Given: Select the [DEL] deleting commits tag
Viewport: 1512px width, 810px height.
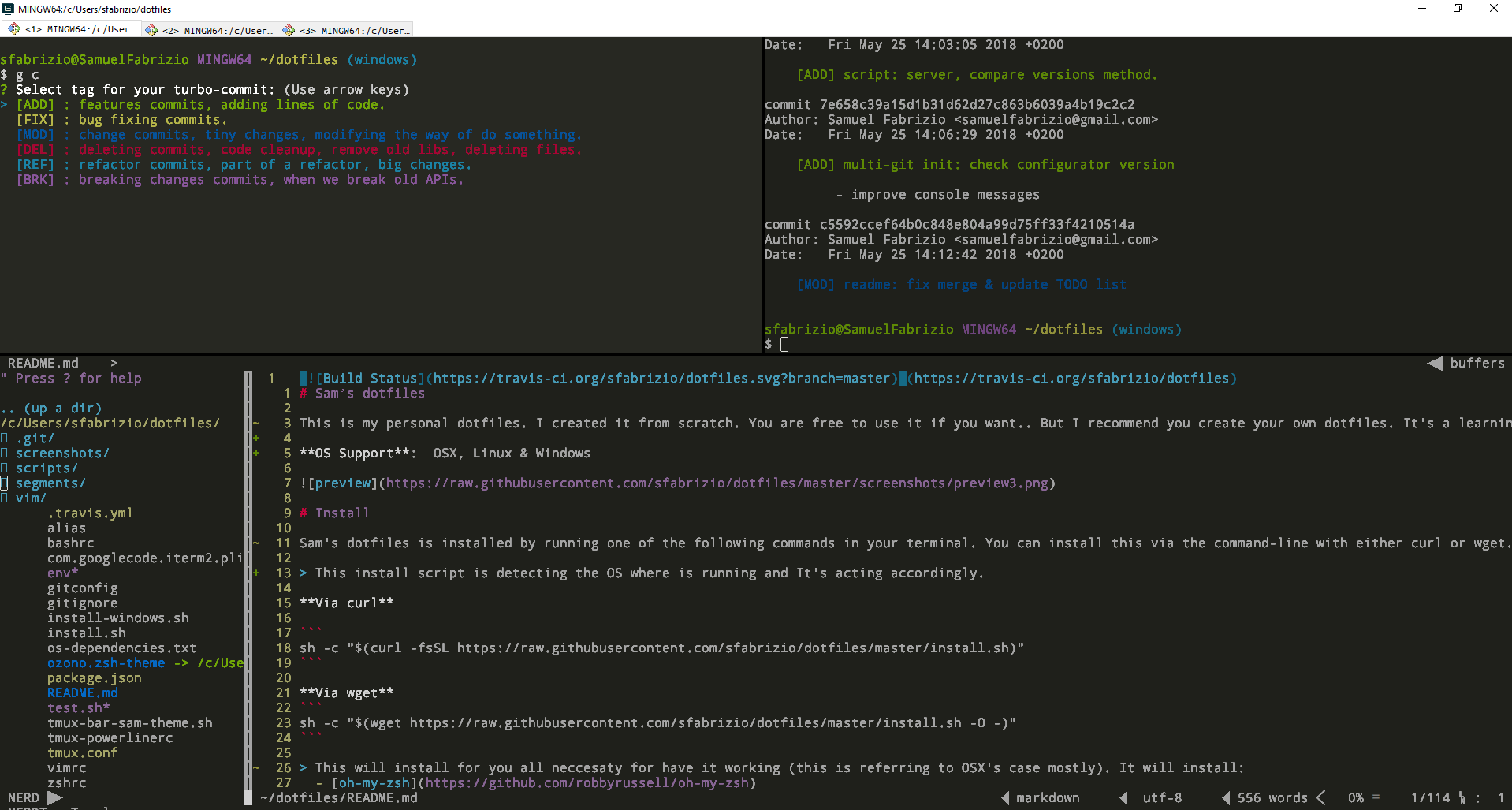Looking at the screenshot, I should click(x=299, y=150).
